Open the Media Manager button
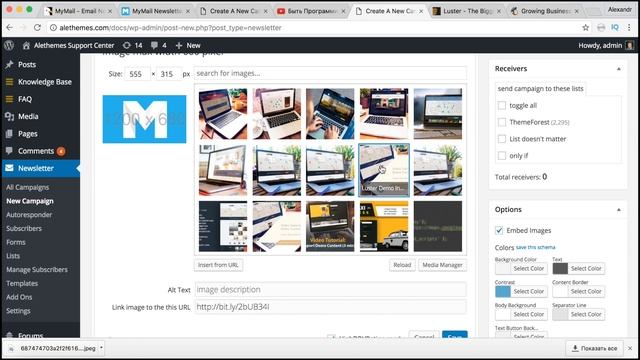The width and height of the screenshot is (640, 360). coord(442,265)
